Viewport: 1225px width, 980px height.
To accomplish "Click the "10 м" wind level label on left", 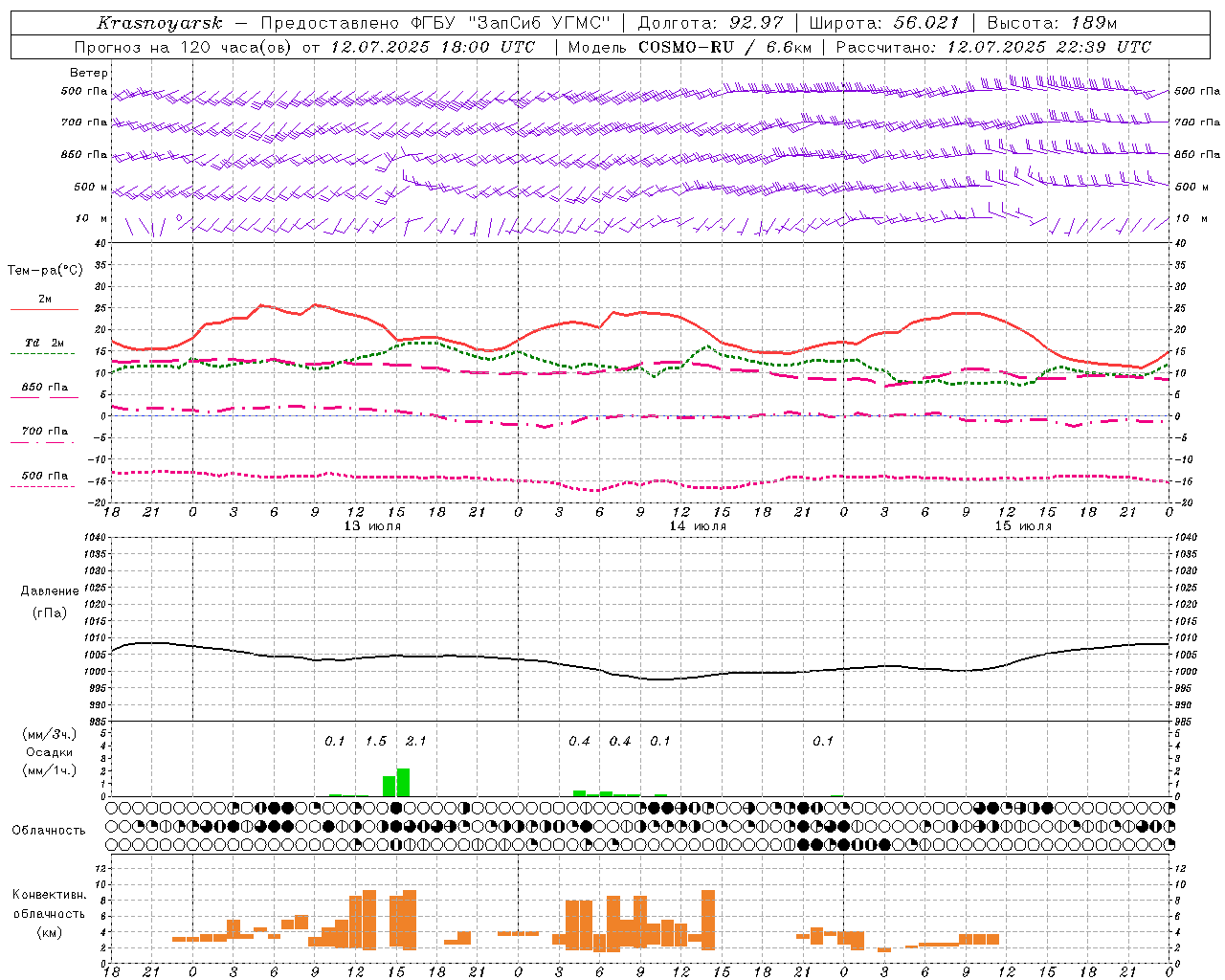I will click(x=92, y=219).
